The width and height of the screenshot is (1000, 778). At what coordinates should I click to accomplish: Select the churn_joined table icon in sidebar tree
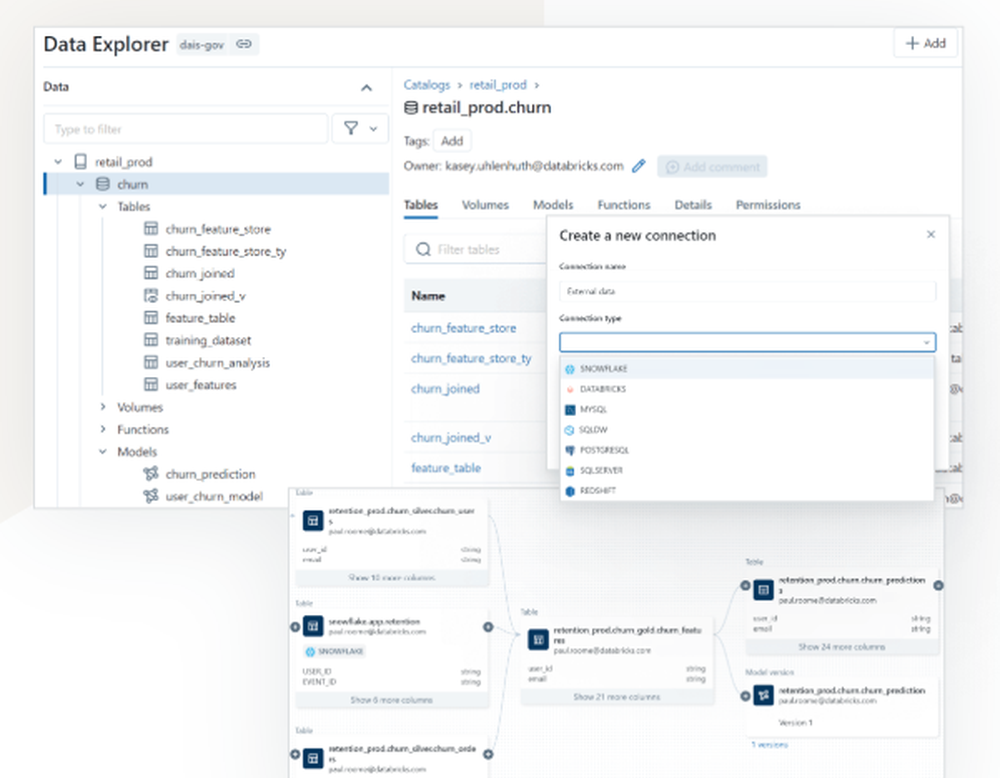tap(151, 273)
